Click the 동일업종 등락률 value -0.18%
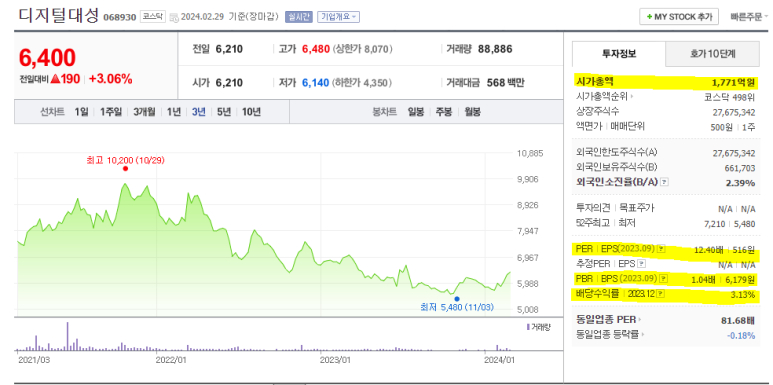 point(741,336)
